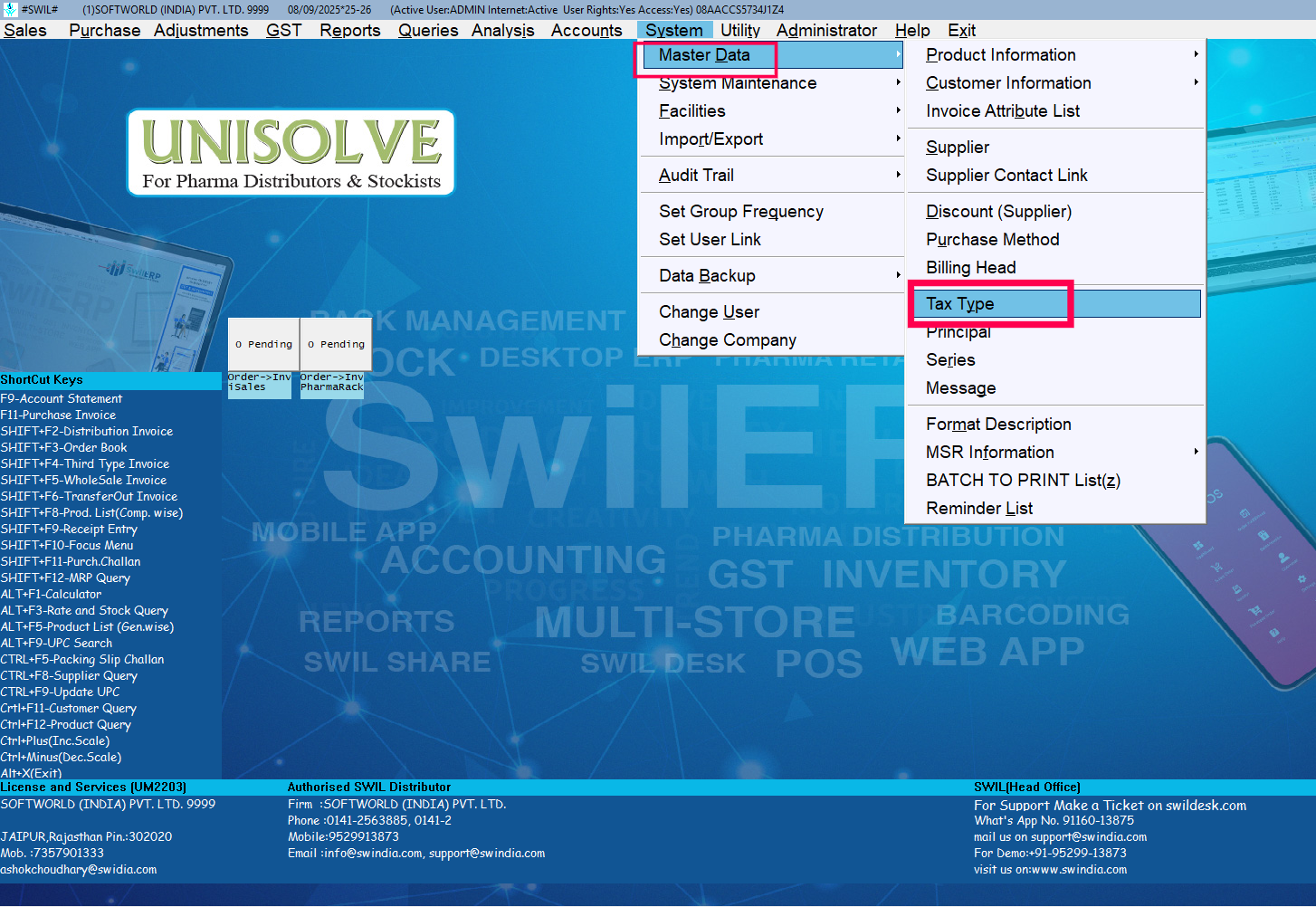Click the SWIL app icon in title bar

coord(10,10)
